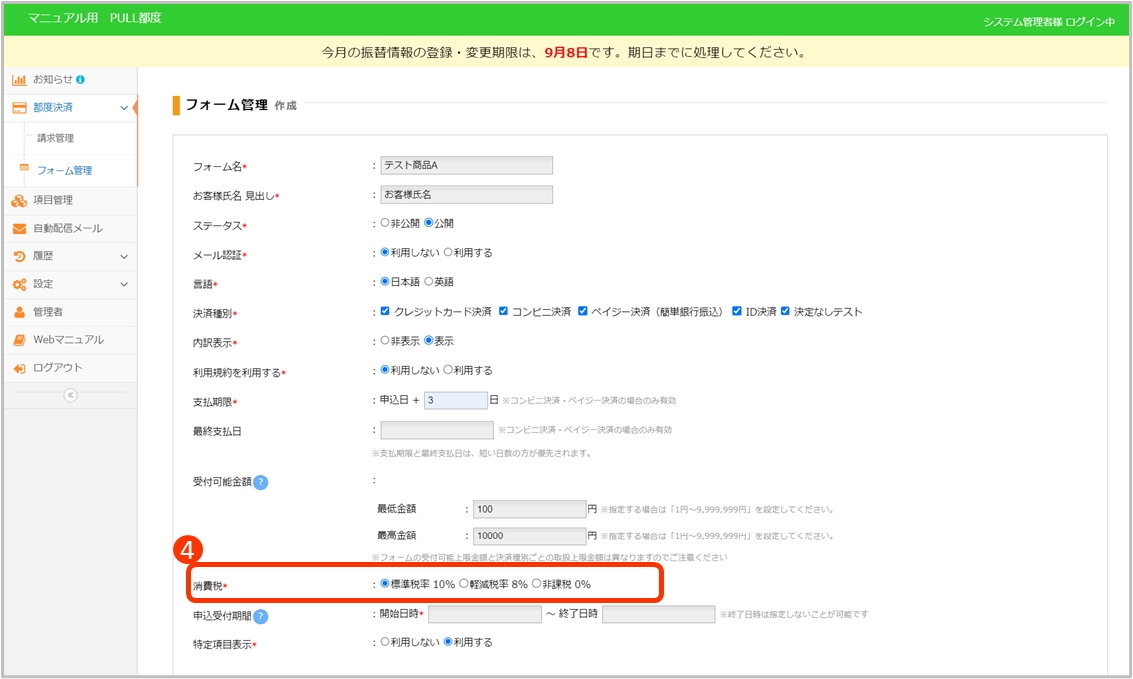Screen dimensions: 1133x679
Task: Click the Webマニュアル book icon
Action: [x=19, y=340]
